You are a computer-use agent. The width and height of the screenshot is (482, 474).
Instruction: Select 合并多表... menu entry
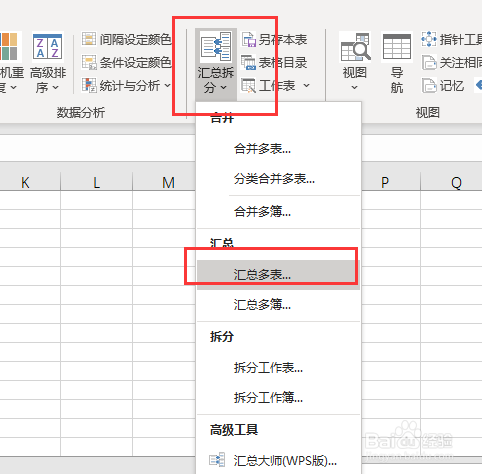(x=278, y=149)
